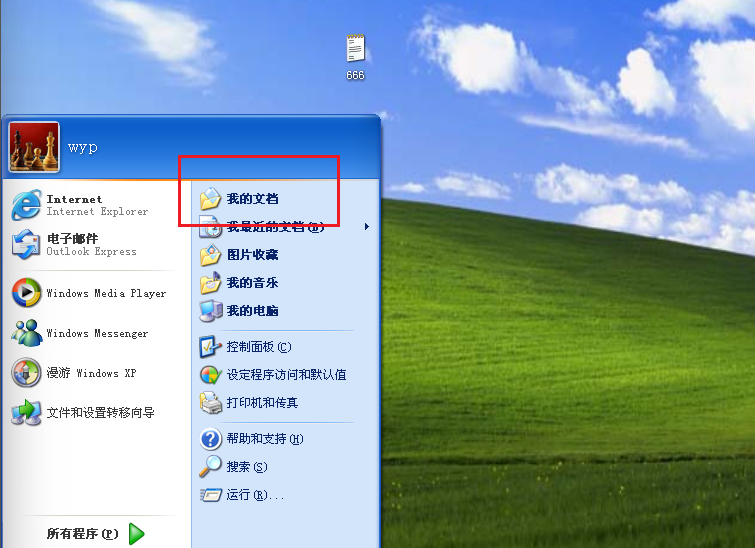Screen dimensions: 755x548
Task: Click the 我最近的文档(D) label
Action: 275,227
